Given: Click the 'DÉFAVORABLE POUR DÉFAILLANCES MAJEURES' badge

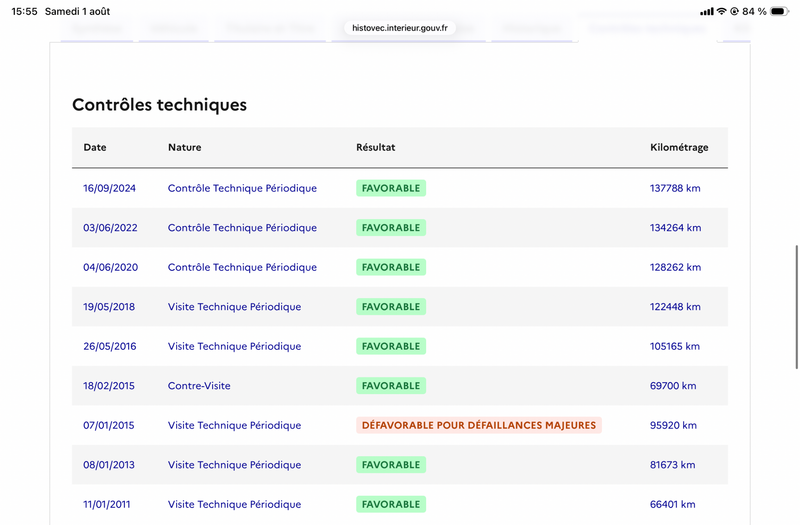Looking at the screenshot, I should (479, 426).
